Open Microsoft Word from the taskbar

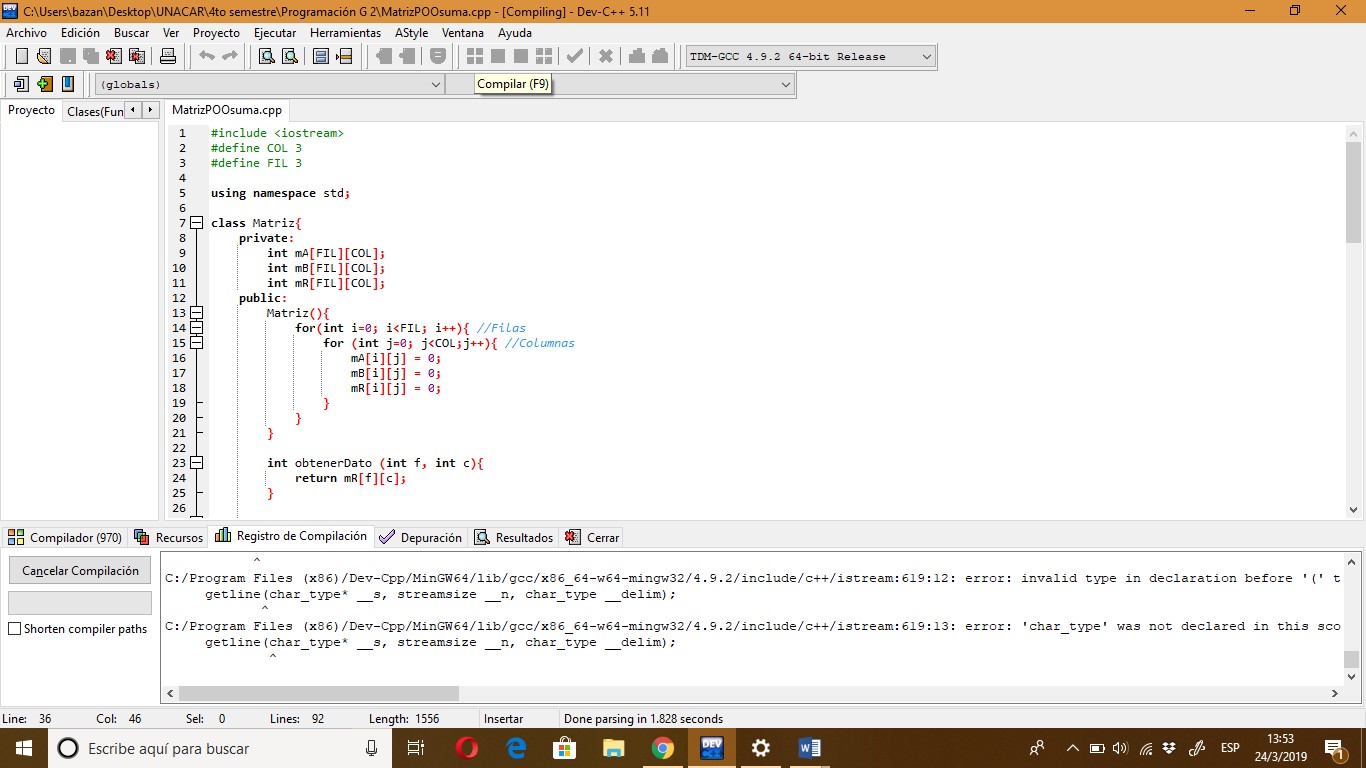pyautogui.click(x=810, y=748)
